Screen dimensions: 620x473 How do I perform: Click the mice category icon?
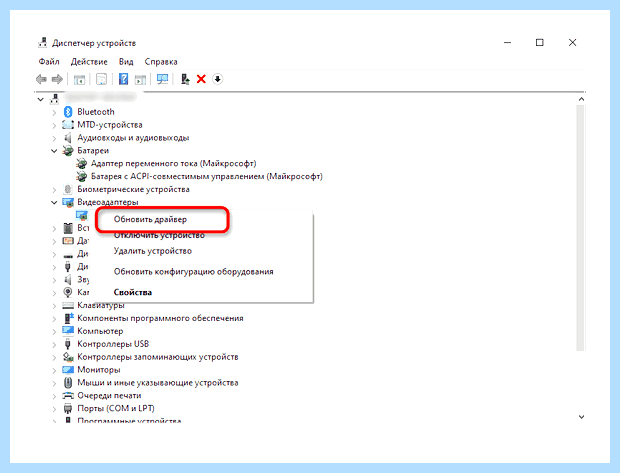tap(68, 383)
